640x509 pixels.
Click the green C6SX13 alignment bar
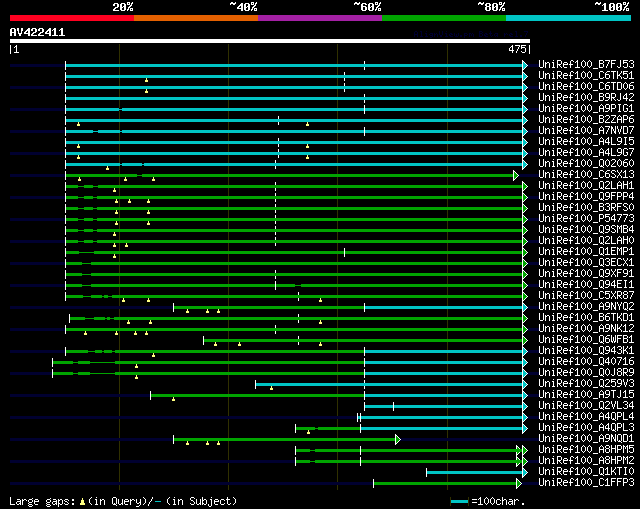[289, 176]
